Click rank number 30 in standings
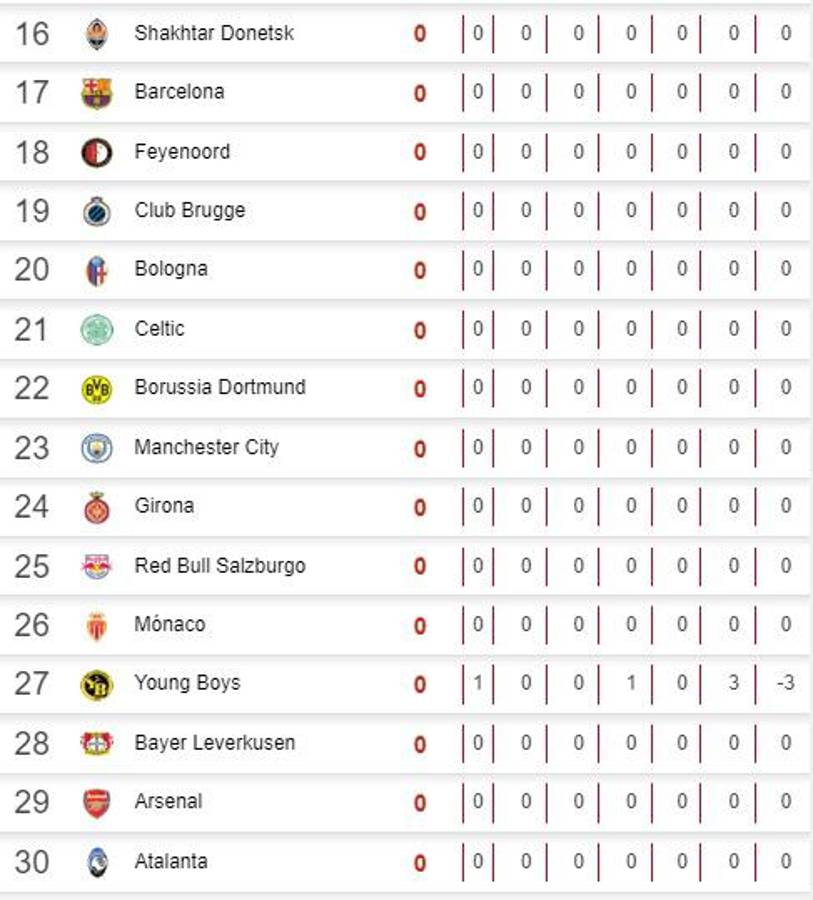 pyautogui.click(x=32, y=861)
